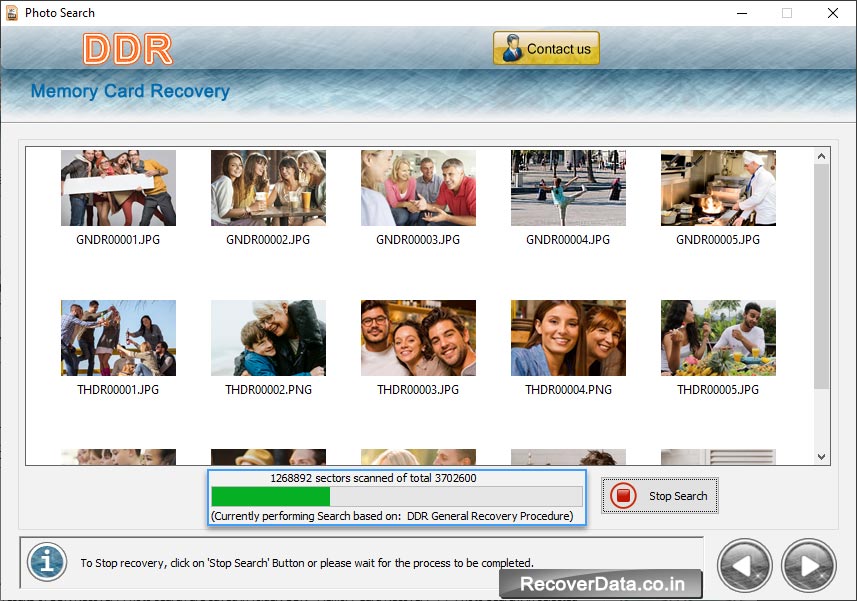Choose the THDR00002.PNG thumbnail
The image size is (857, 601).
pyautogui.click(x=268, y=338)
